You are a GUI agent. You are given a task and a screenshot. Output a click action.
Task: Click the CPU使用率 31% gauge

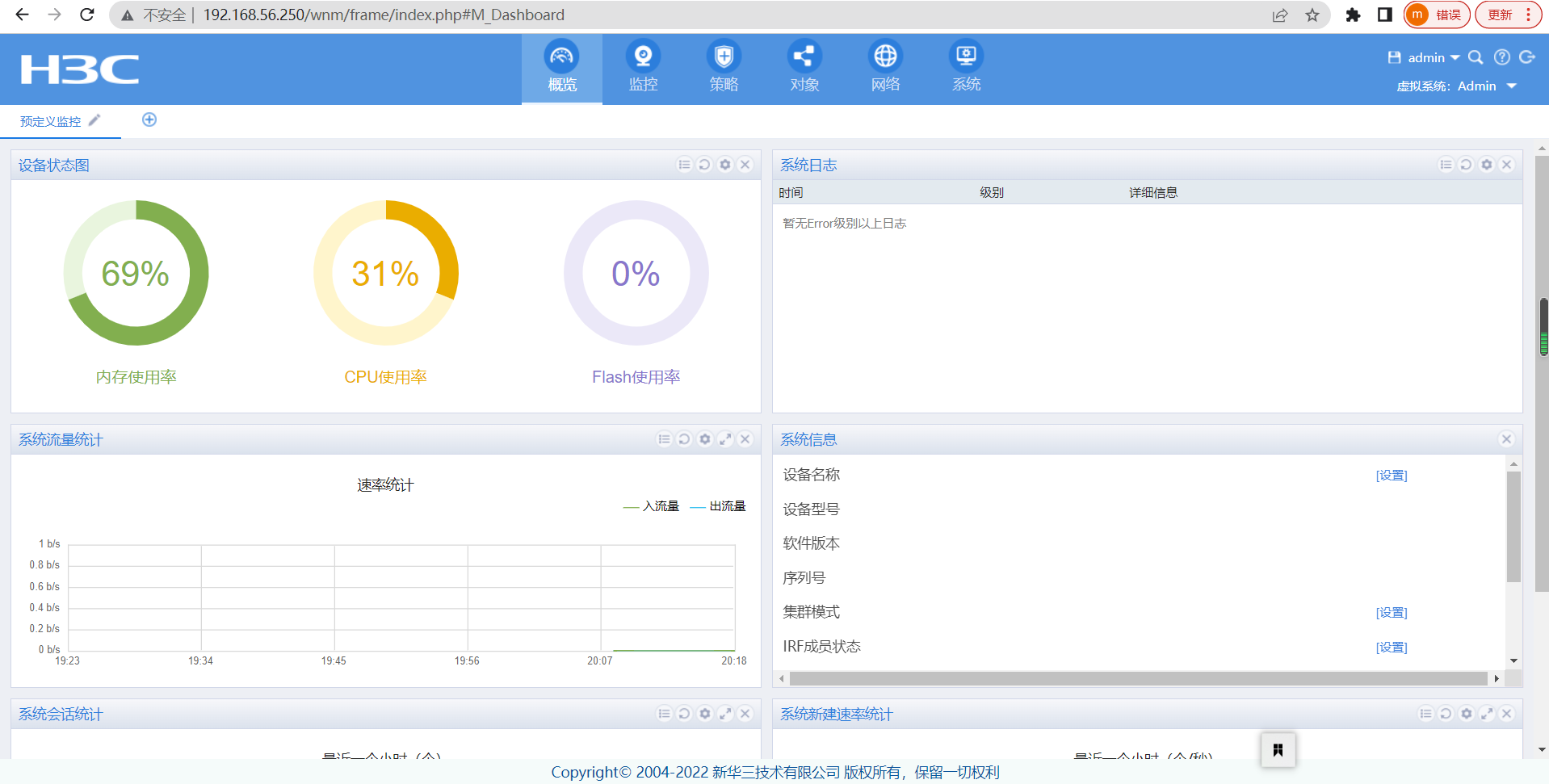386,273
